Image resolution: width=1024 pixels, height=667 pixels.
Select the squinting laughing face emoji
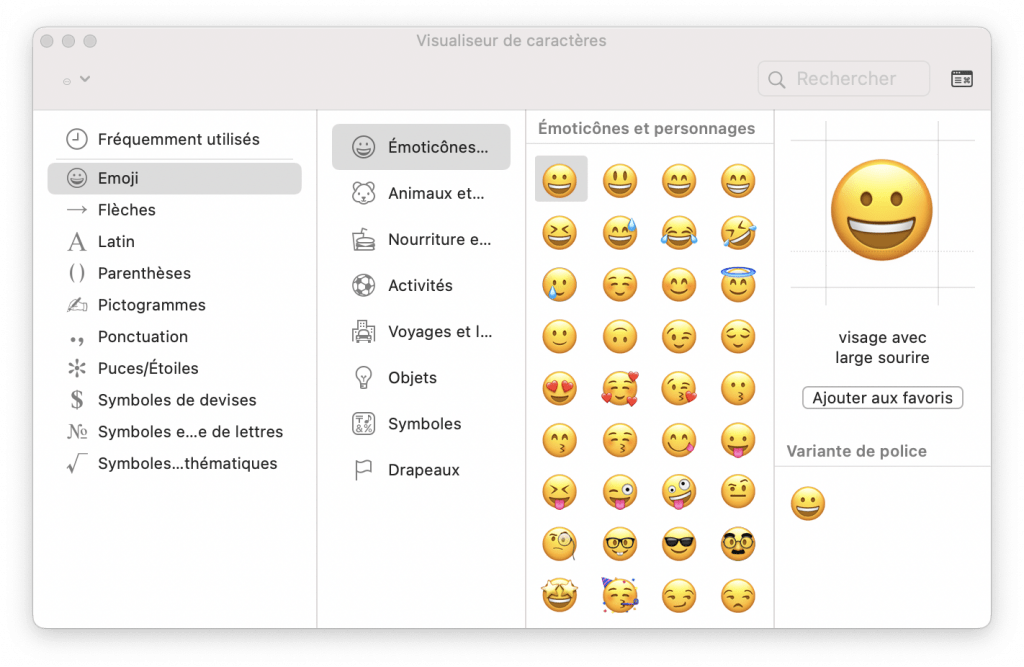tap(560, 233)
